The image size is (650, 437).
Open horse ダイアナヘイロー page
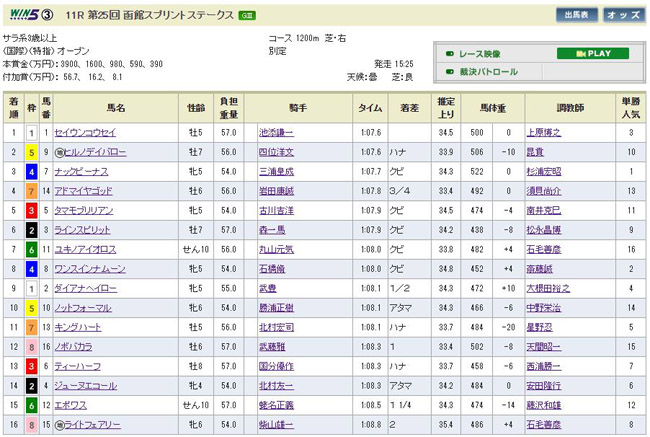[x=86, y=288]
